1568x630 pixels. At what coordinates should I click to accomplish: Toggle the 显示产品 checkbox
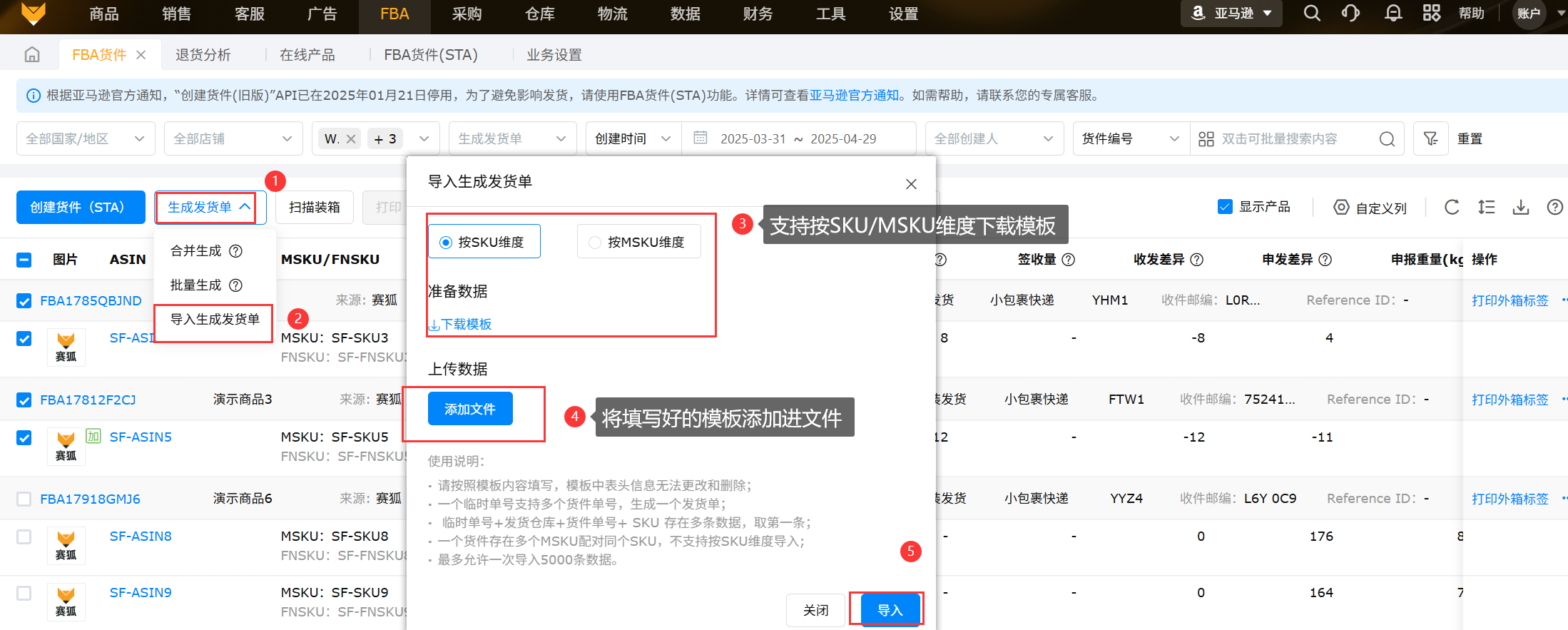click(x=1225, y=207)
